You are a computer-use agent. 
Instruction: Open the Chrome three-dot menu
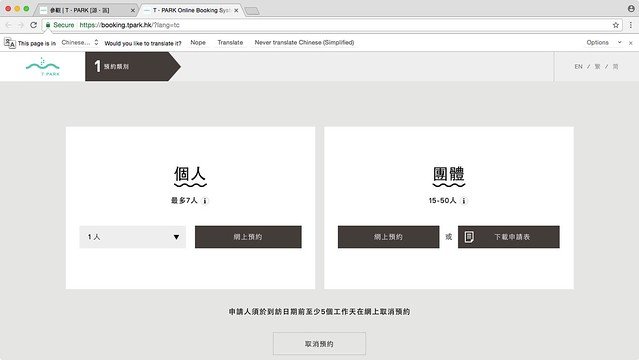(x=630, y=25)
